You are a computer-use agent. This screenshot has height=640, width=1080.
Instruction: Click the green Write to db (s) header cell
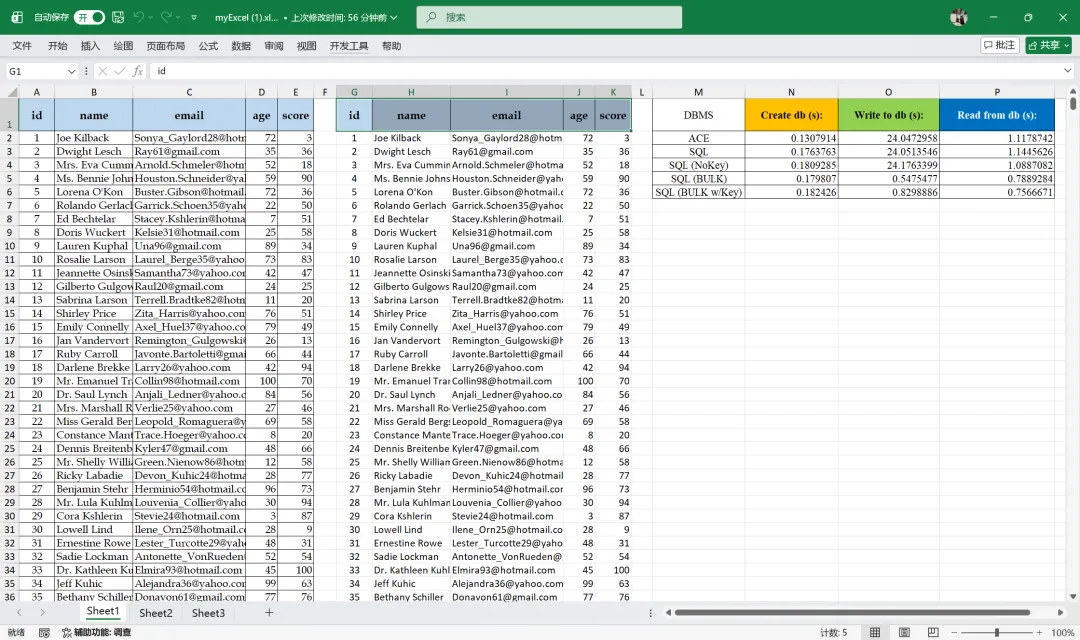click(889, 115)
